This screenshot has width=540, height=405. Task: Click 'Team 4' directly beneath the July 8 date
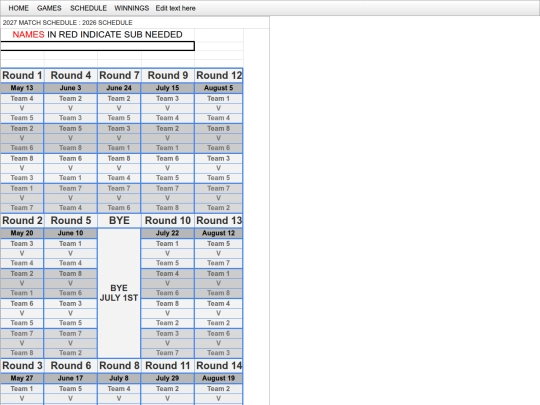click(x=119, y=388)
